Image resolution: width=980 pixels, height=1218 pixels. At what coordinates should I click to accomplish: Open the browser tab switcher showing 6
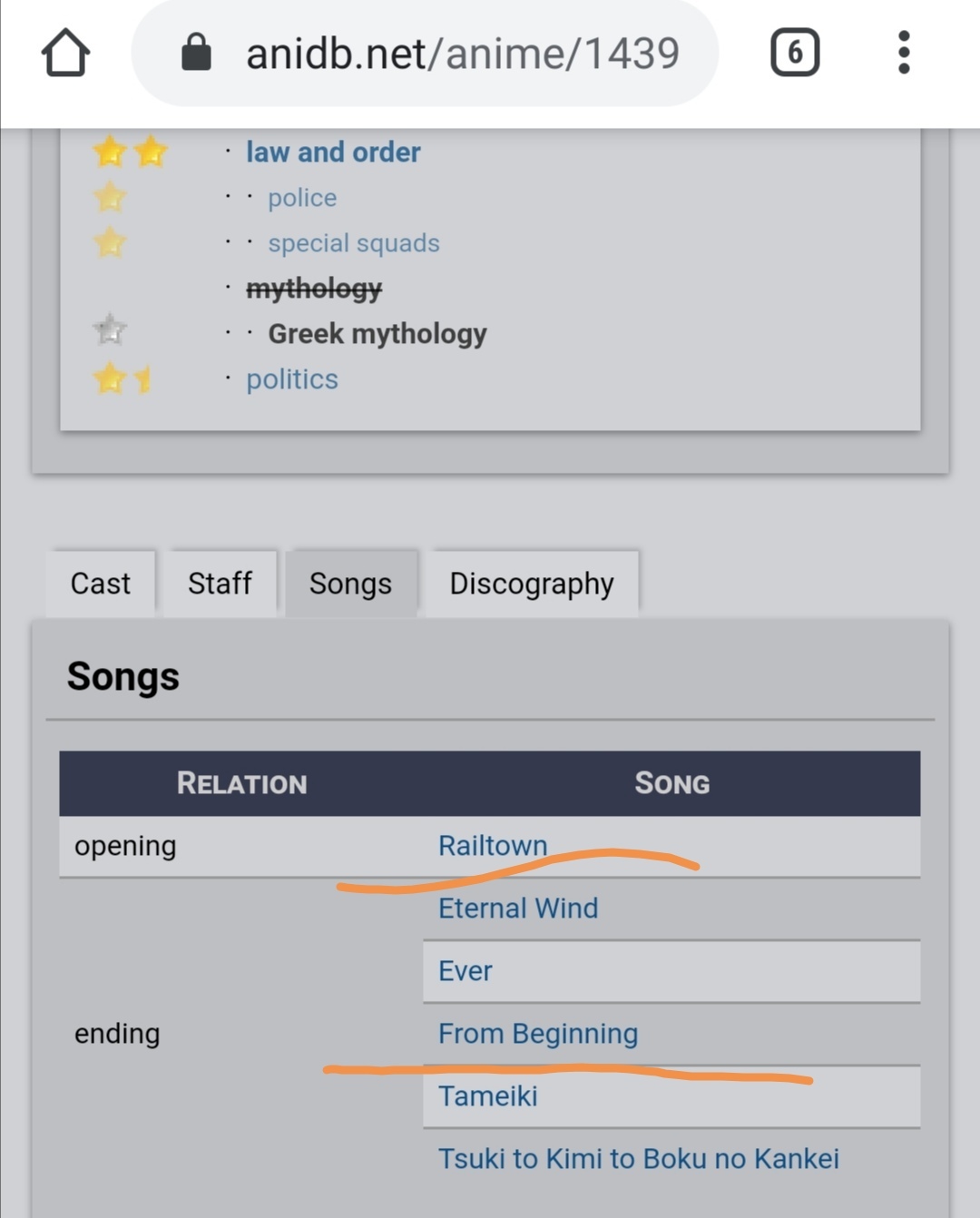(795, 53)
